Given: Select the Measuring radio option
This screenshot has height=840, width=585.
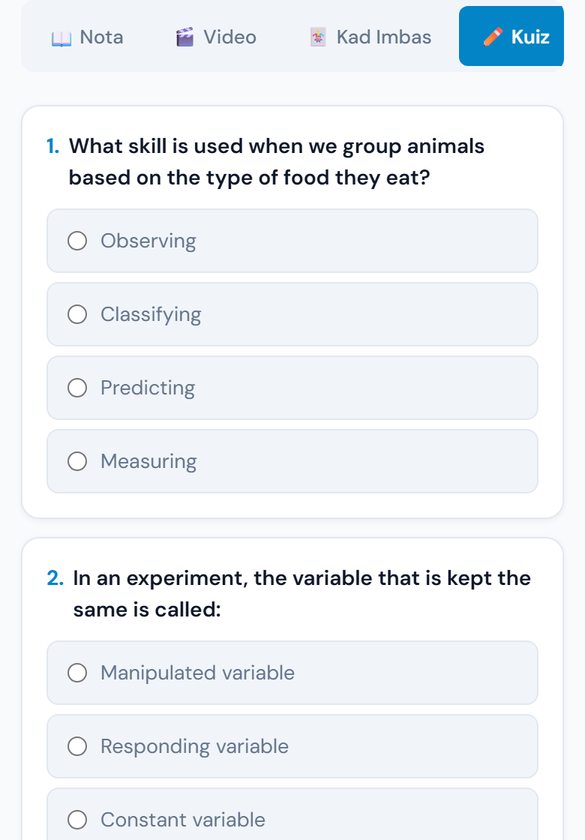Looking at the screenshot, I should click(77, 461).
